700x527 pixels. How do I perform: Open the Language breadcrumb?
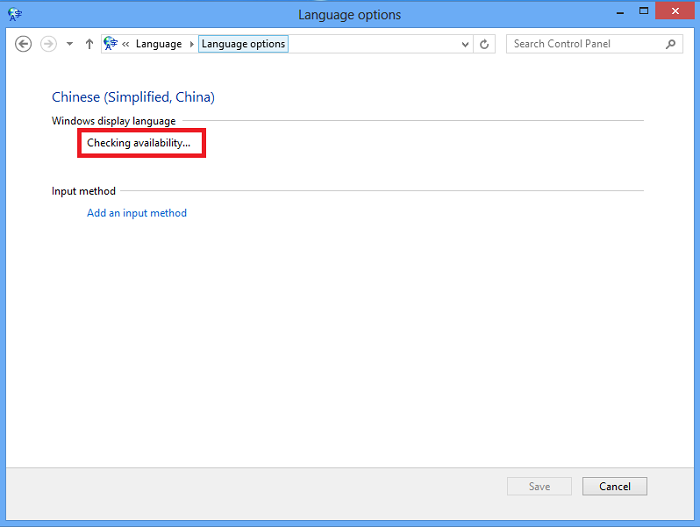[x=159, y=44]
